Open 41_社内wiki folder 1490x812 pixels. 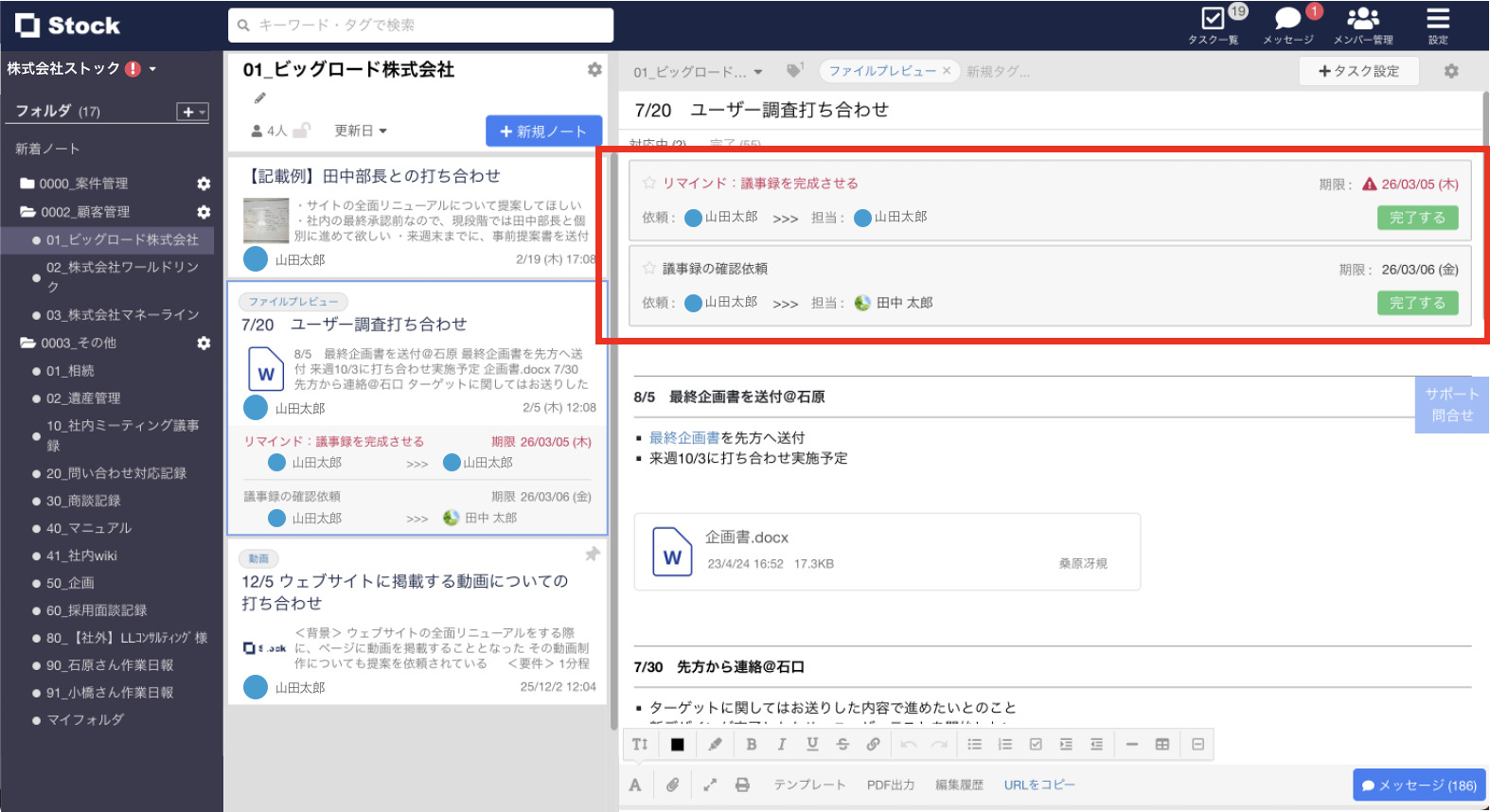(x=81, y=556)
